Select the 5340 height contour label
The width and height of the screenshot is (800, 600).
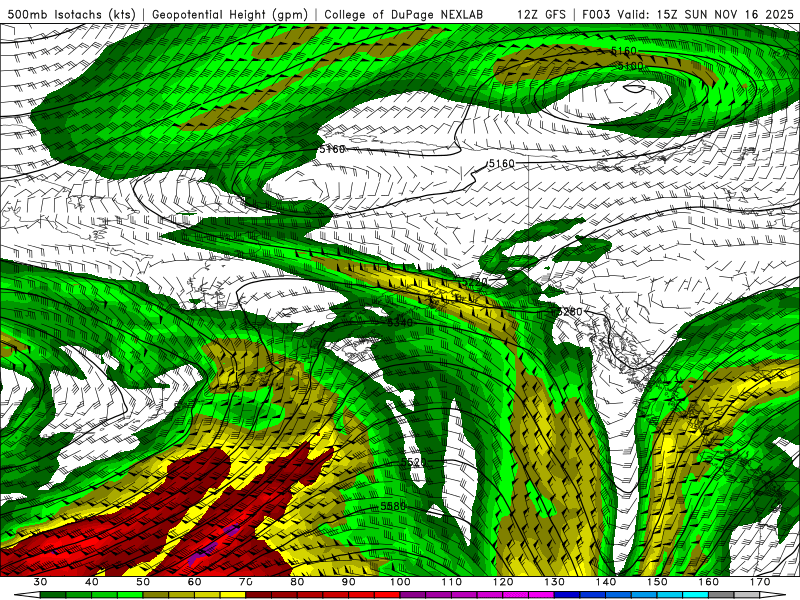click(400, 322)
